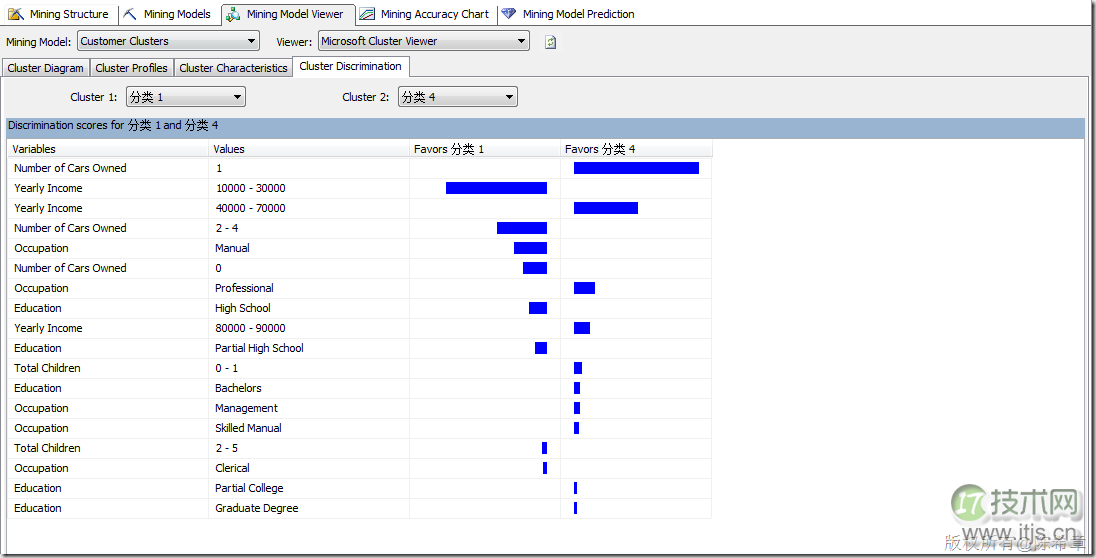Open the Cluster 2 dropdown

coord(509,97)
